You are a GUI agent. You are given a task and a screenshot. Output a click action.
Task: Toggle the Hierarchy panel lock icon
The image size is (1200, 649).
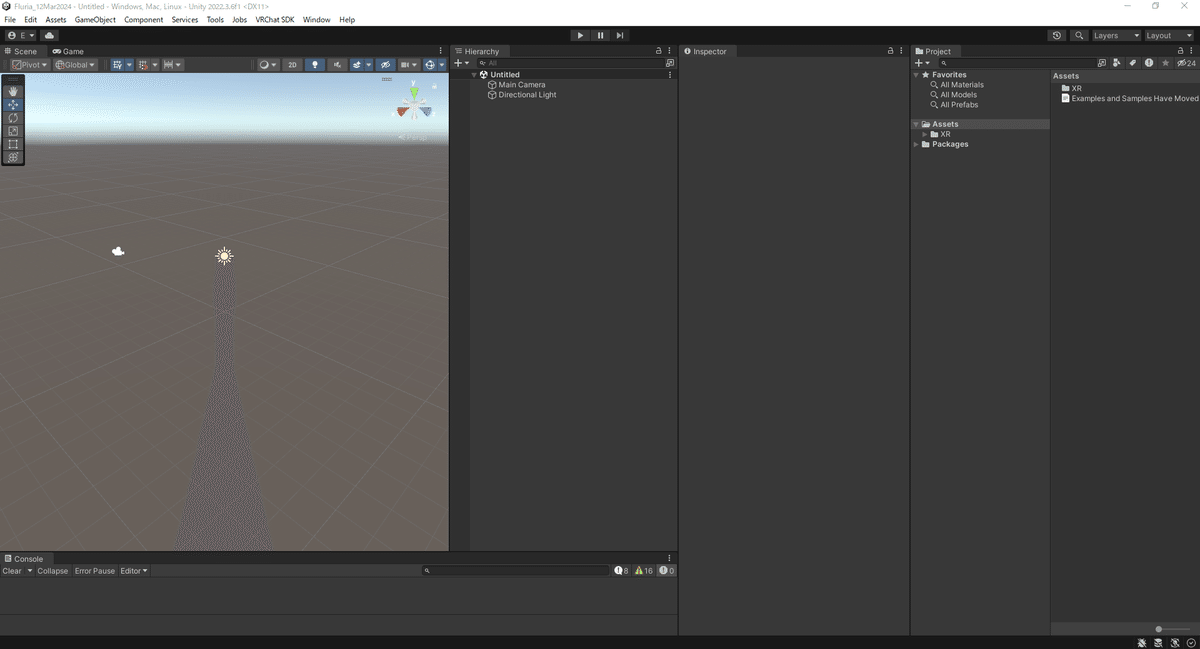658,51
